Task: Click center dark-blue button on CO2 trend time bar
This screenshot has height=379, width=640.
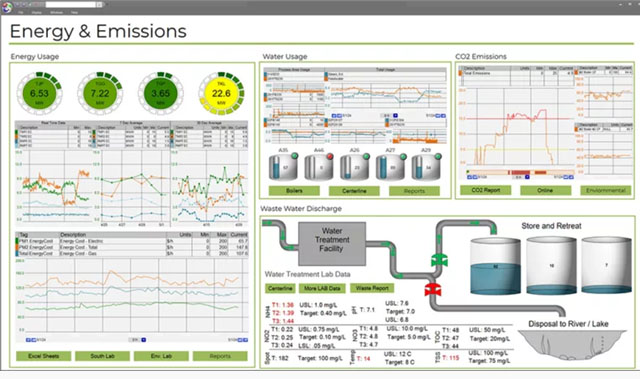Action: (x=527, y=177)
